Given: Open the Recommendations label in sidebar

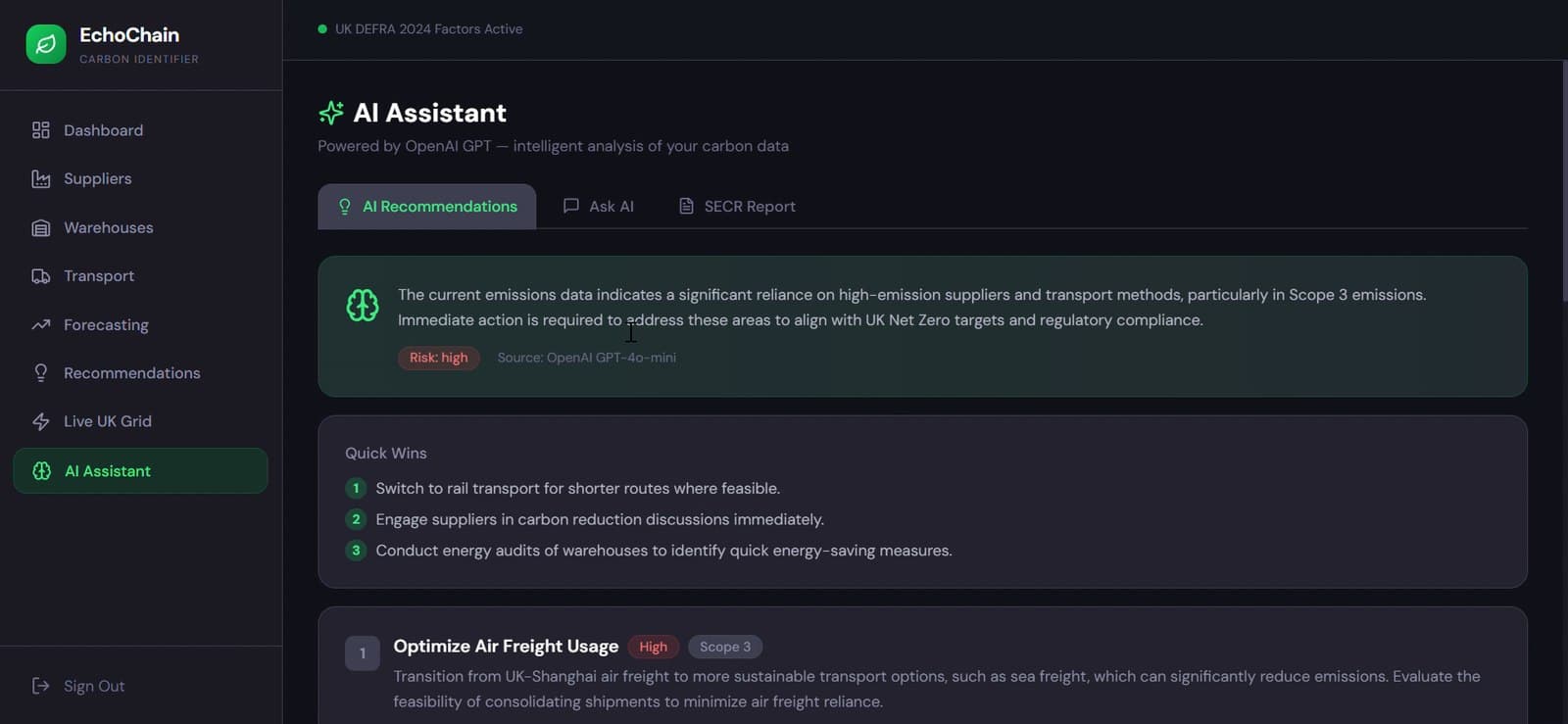Looking at the screenshot, I should point(131,373).
